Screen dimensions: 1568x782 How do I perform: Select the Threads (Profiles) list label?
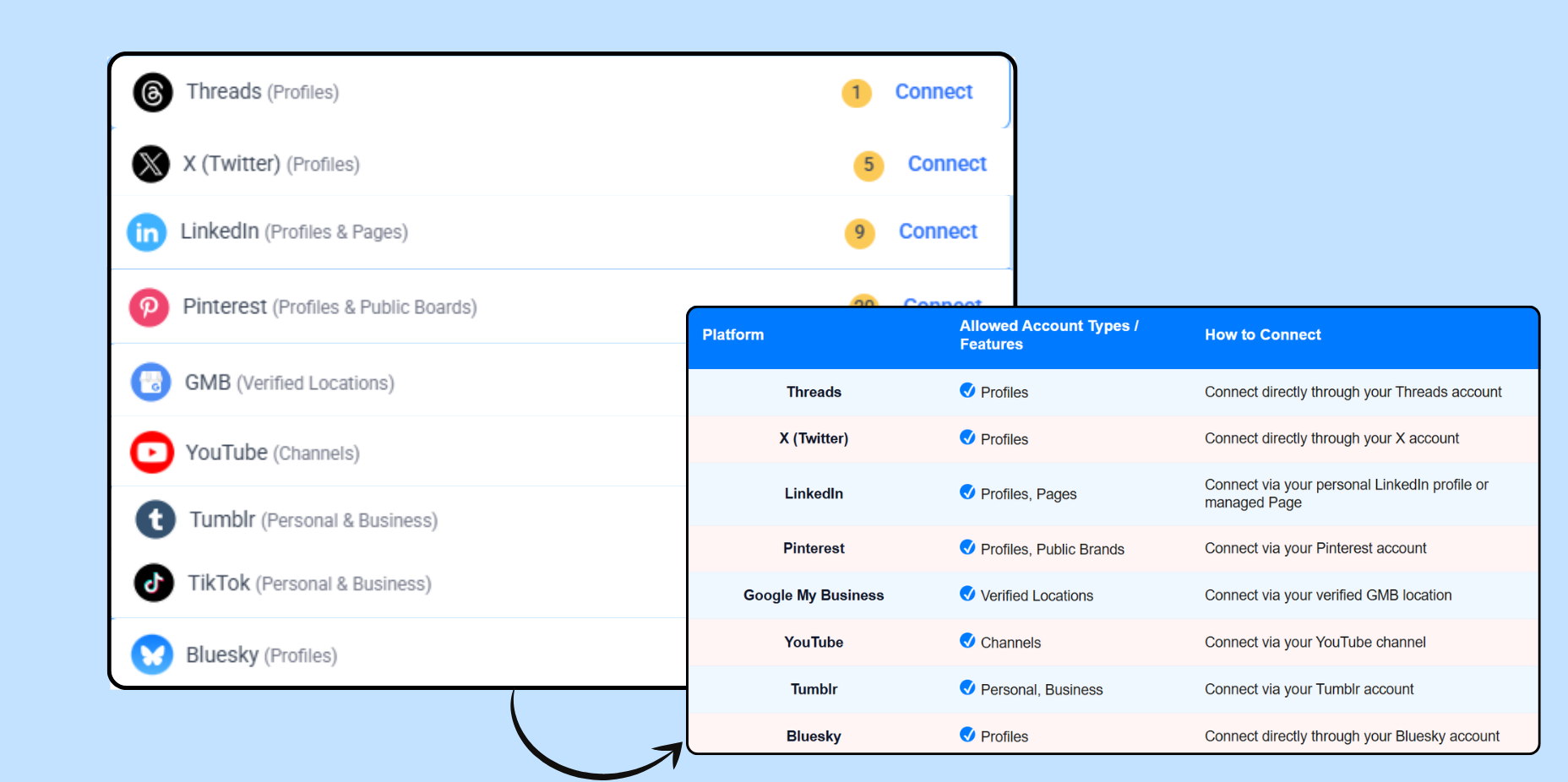263,92
